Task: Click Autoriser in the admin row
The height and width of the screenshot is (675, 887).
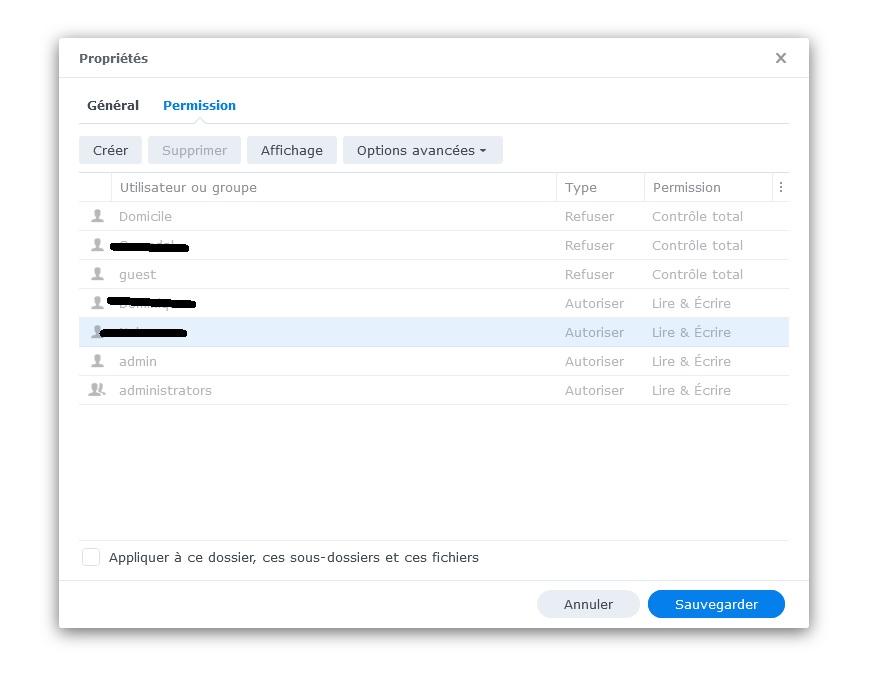Action: (594, 361)
